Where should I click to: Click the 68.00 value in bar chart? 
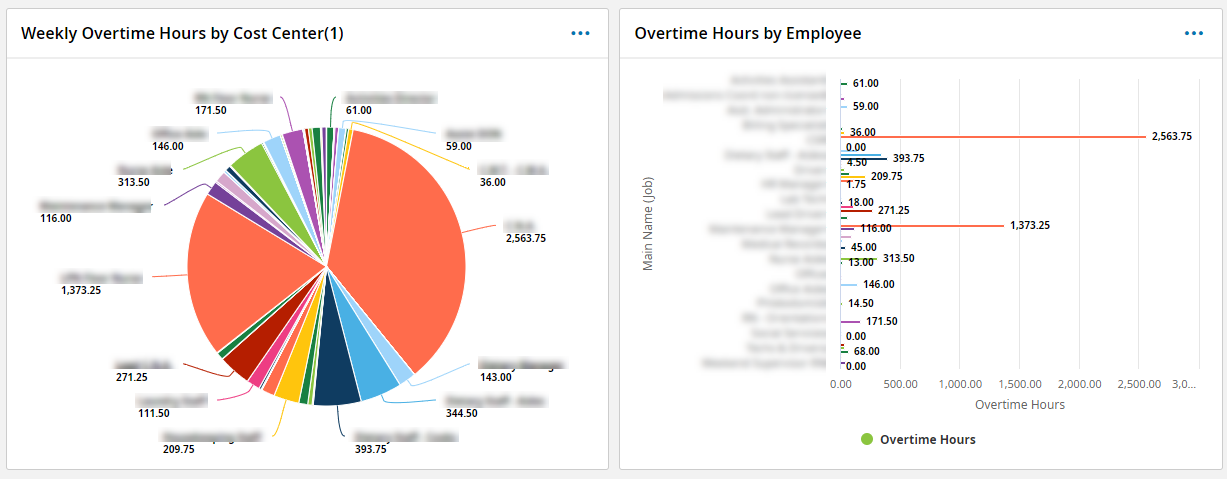[867, 351]
